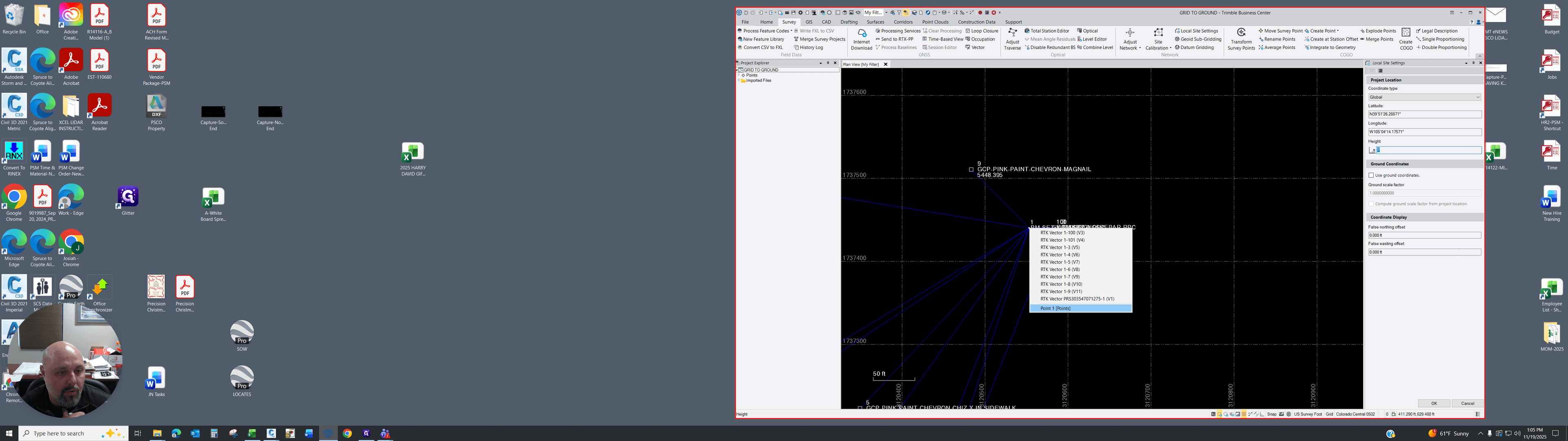The height and width of the screenshot is (441, 1568).
Task: Open Convert CSV to FXL
Action: [760, 47]
